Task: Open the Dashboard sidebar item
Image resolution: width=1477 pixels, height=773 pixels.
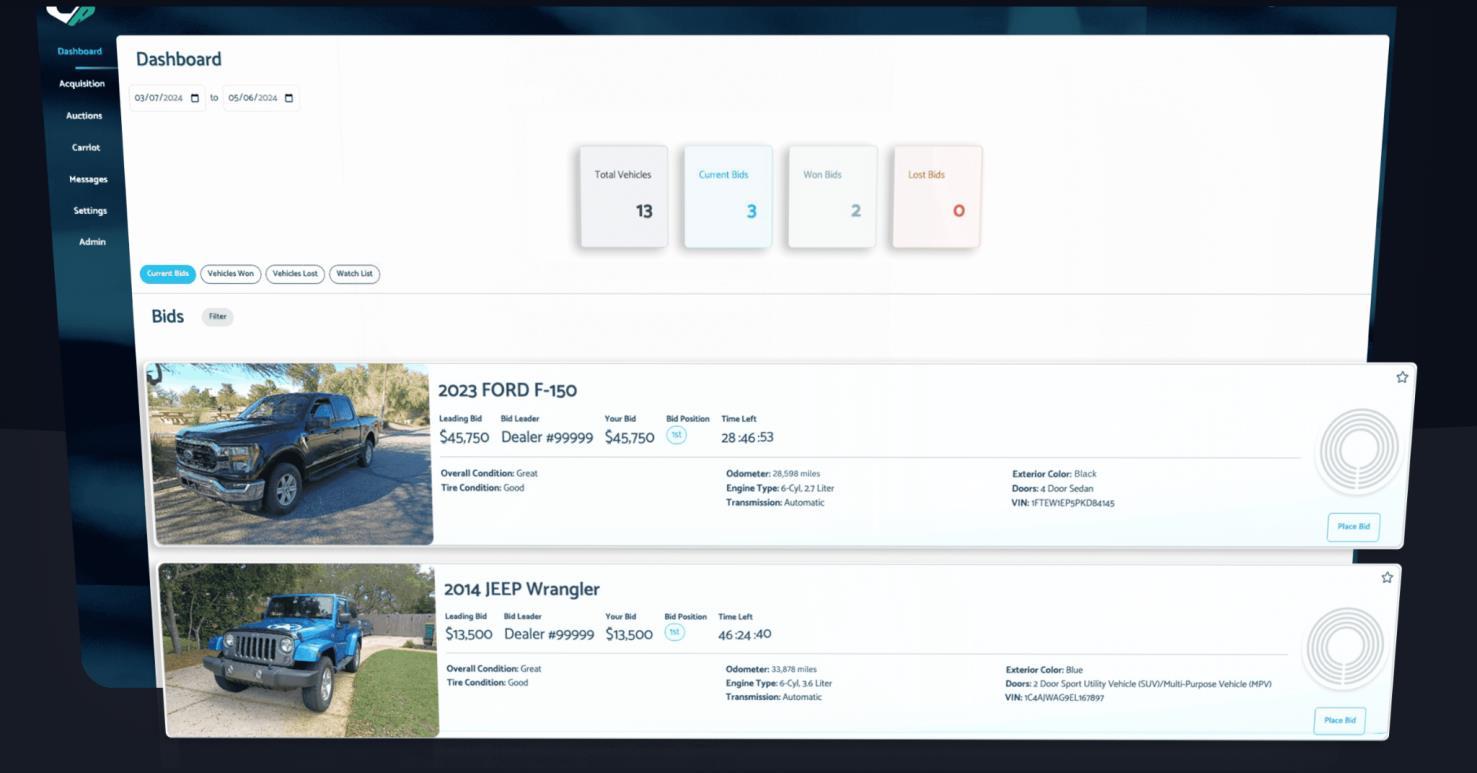Action: pos(80,52)
